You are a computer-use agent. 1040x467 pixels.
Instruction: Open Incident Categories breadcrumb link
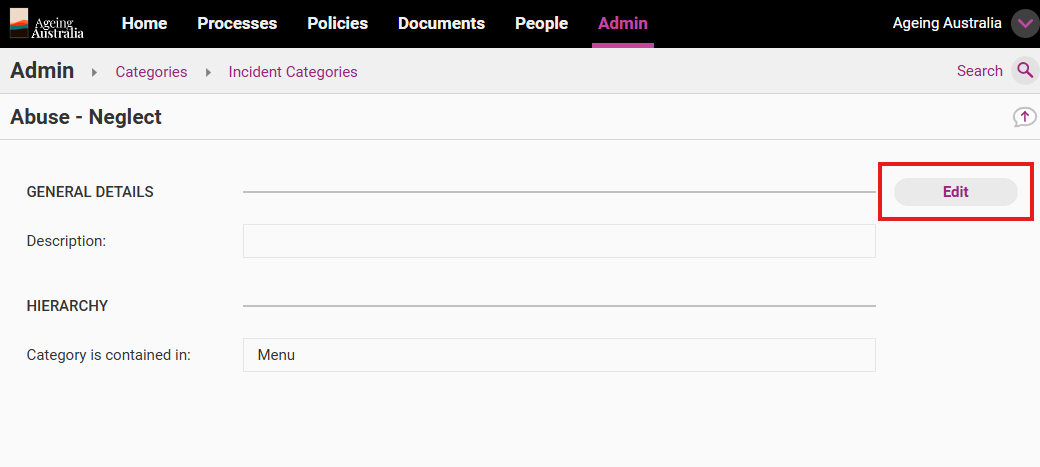click(292, 72)
